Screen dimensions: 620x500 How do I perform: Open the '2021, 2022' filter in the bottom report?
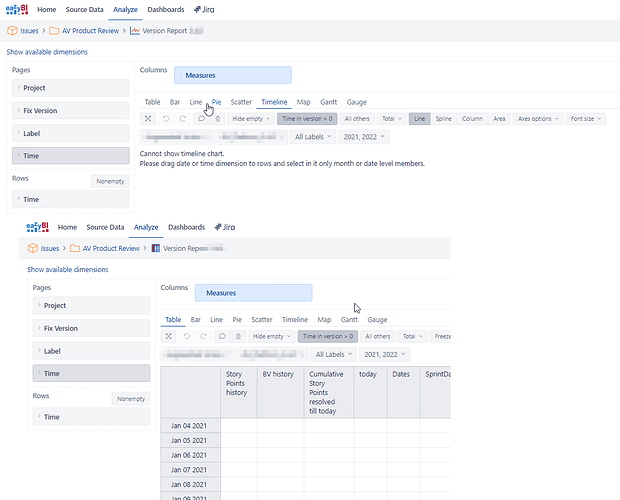pos(384,355)
